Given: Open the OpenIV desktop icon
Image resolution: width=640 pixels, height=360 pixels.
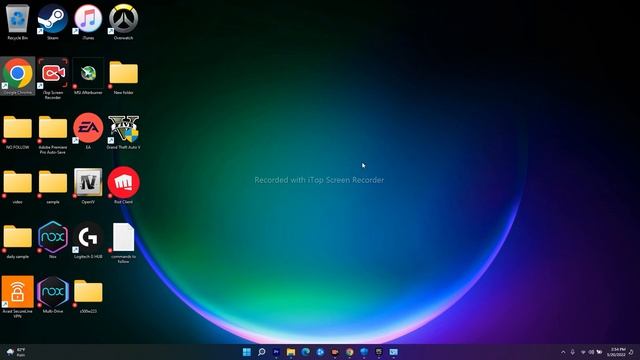Looking at the screenshot, I should click(x=88, y=186).
